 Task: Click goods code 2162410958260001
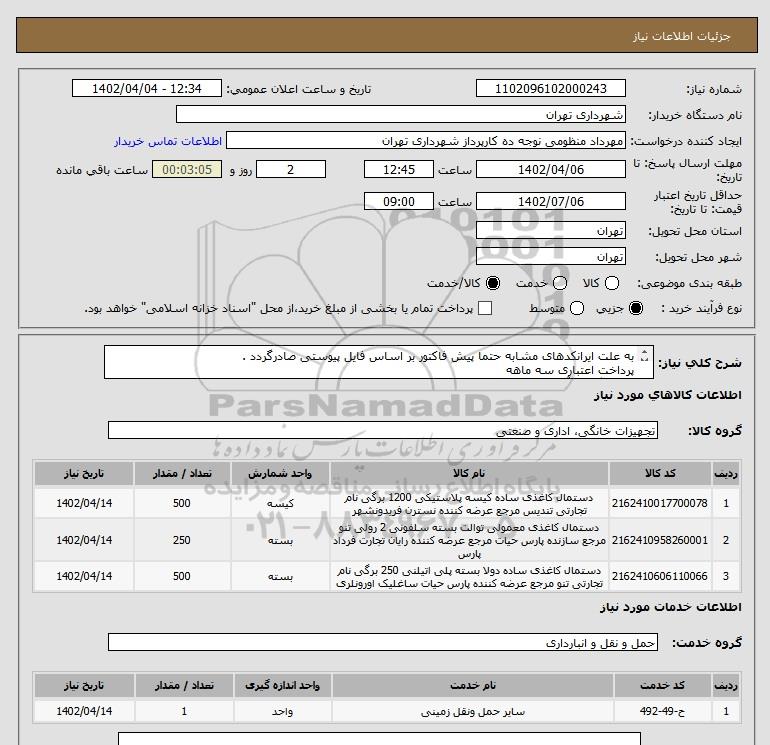click(x=660, y=540)
